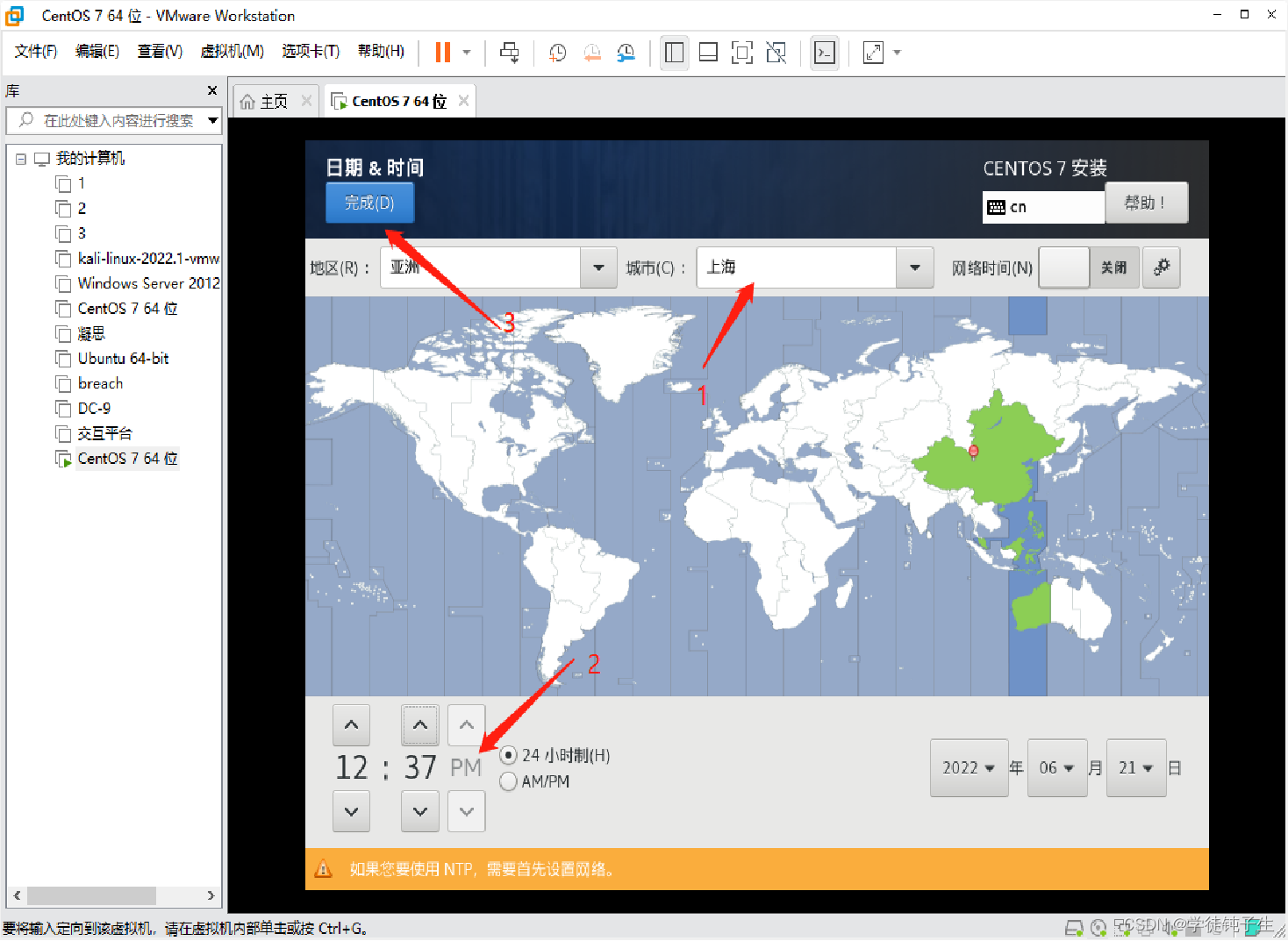1288x941 pixels.
Task: Toggle the 网络时间 network time switch
Action: pos(1089,267)
